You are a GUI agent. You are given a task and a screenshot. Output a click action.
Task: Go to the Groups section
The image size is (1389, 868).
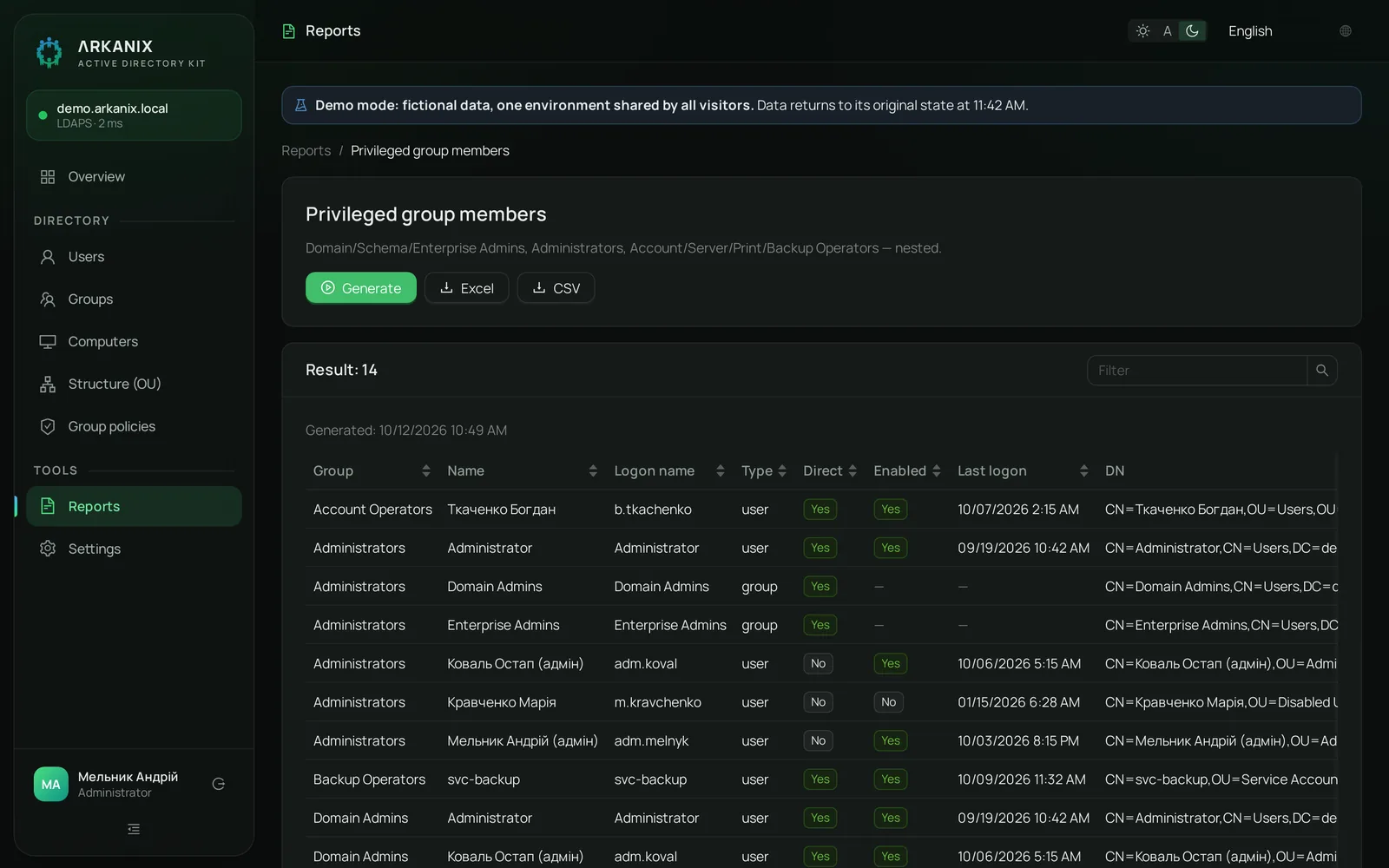point(134,299)
